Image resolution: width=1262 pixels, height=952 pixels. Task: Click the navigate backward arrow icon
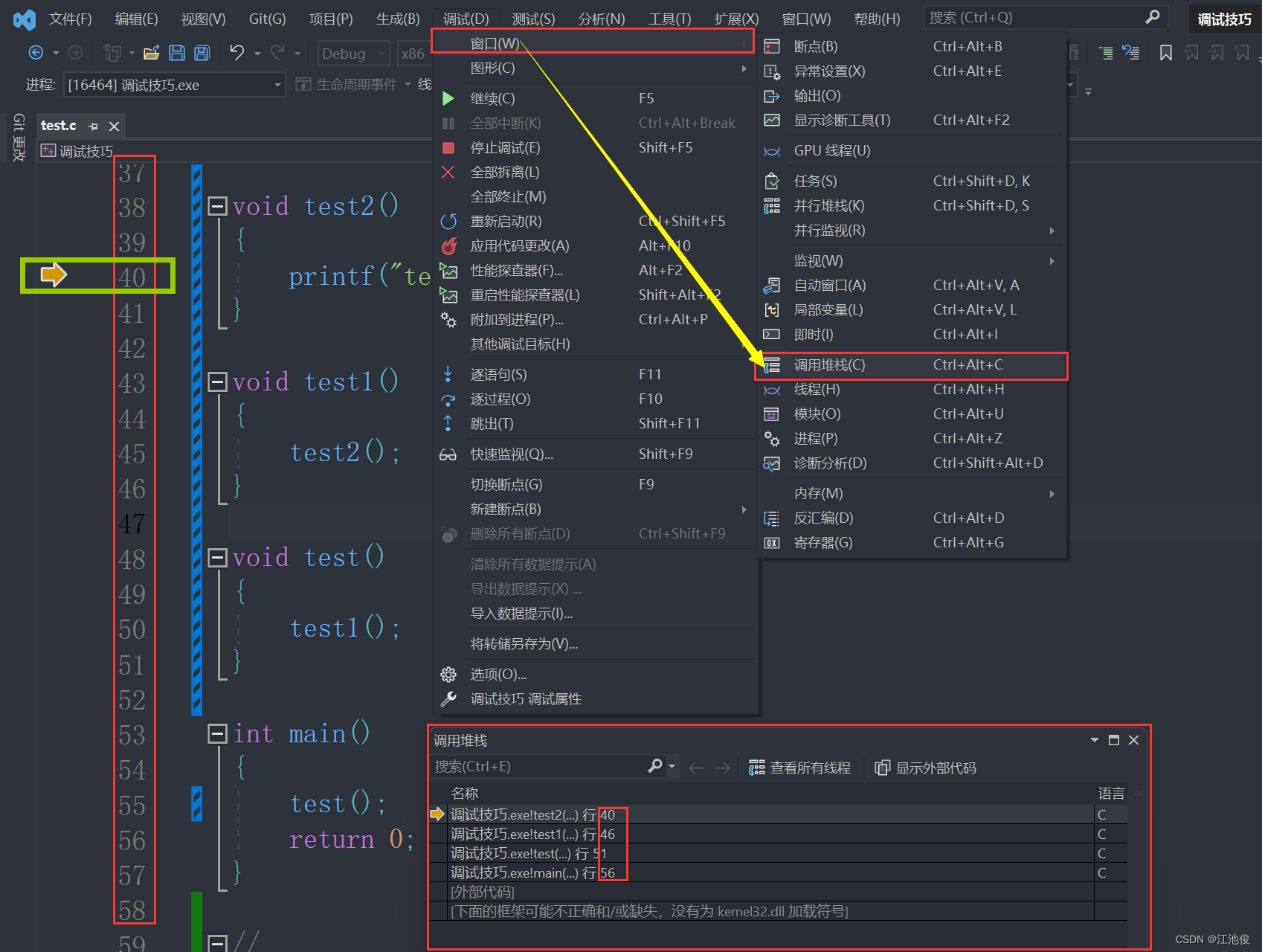pyautogui.click(x=35, y=52)
